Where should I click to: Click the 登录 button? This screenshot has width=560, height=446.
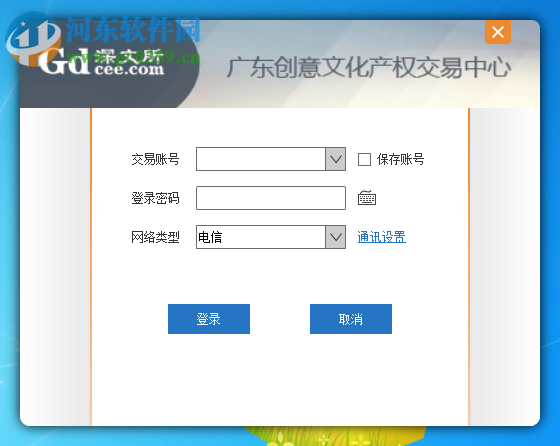coord(209,319)
